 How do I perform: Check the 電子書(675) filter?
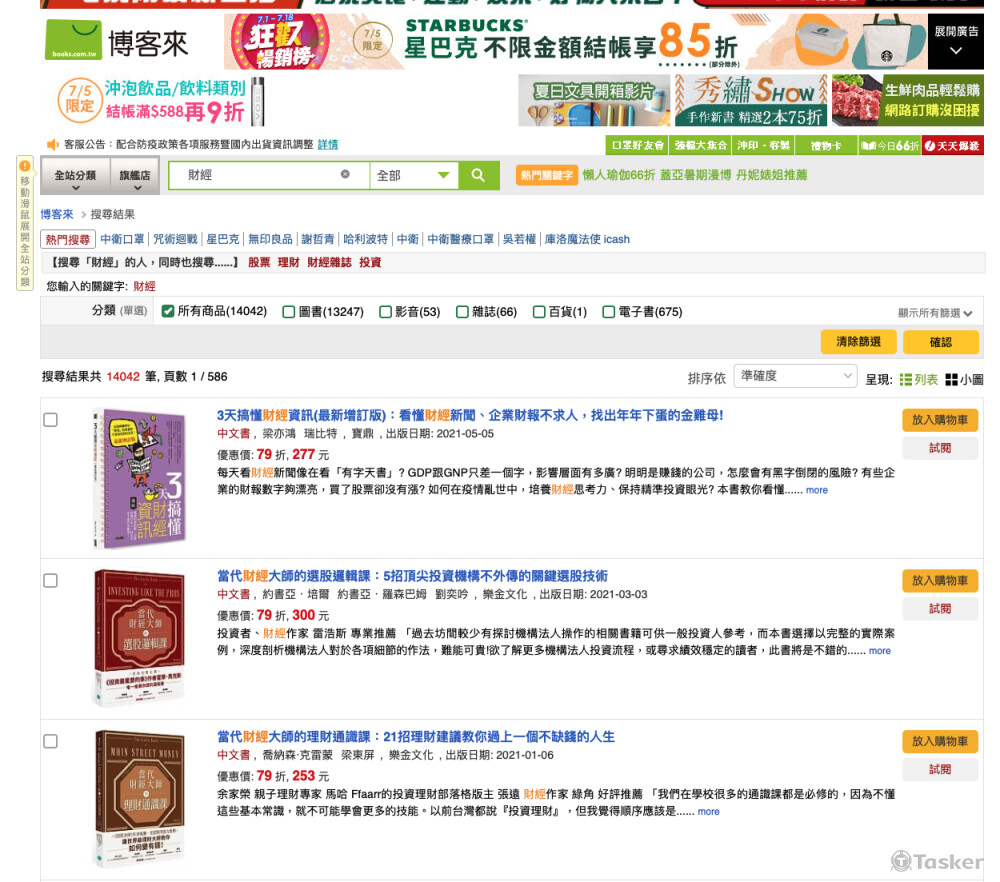[609, 312]
